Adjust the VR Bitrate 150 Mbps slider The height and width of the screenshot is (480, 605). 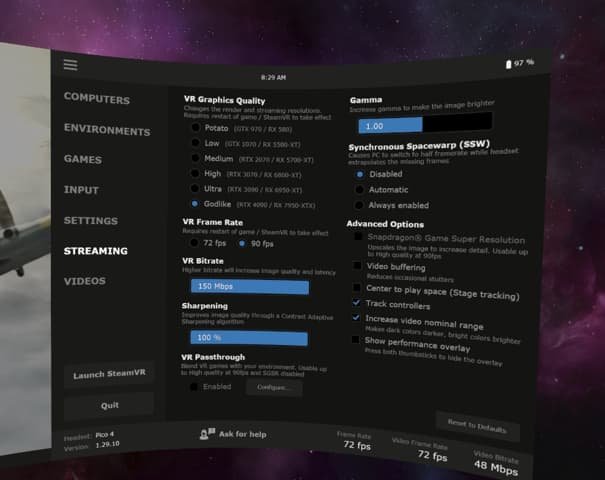(250, 287)
